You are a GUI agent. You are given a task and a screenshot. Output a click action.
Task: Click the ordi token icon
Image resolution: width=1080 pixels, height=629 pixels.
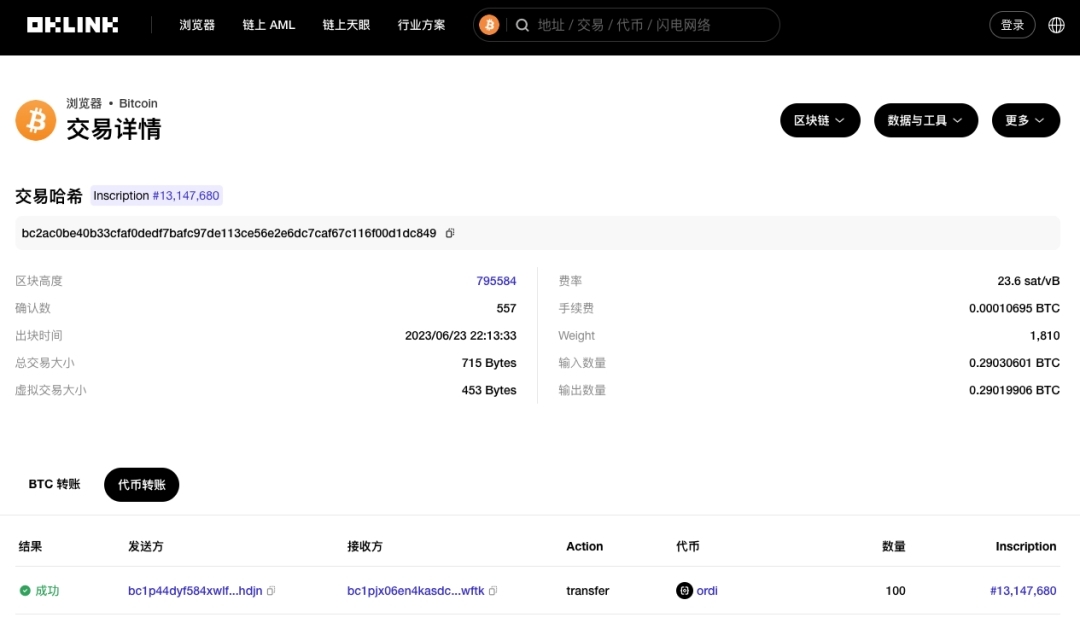(684, 590)
